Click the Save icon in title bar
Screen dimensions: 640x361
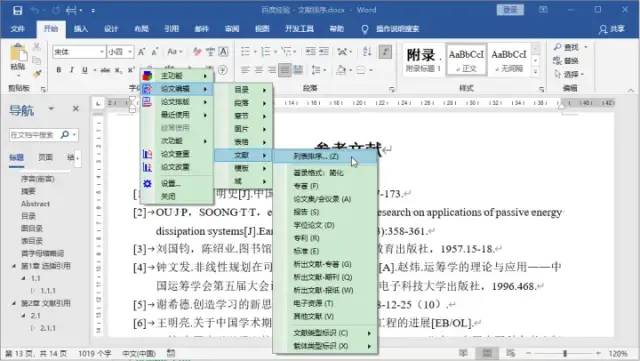tap(17, 10)
